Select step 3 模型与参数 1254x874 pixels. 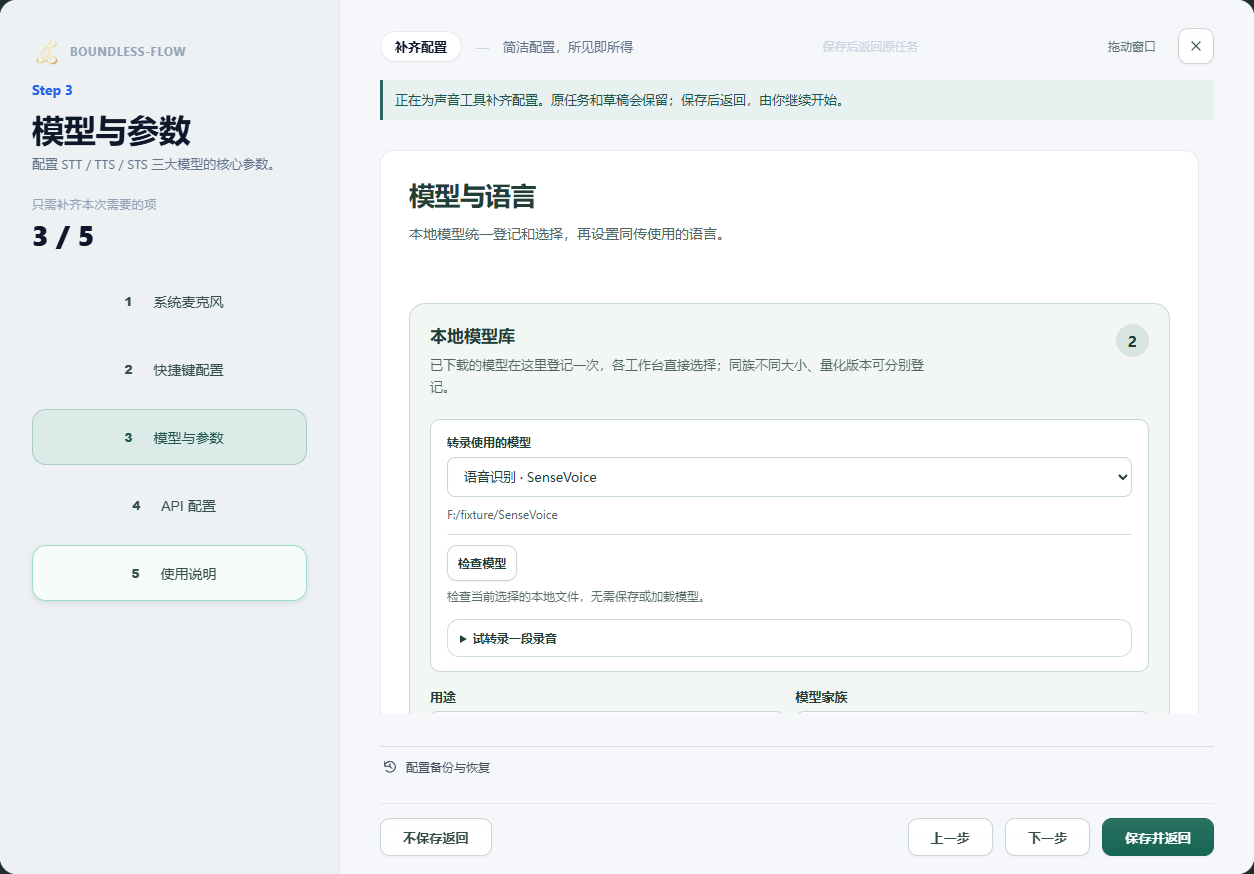pos(169,437)
